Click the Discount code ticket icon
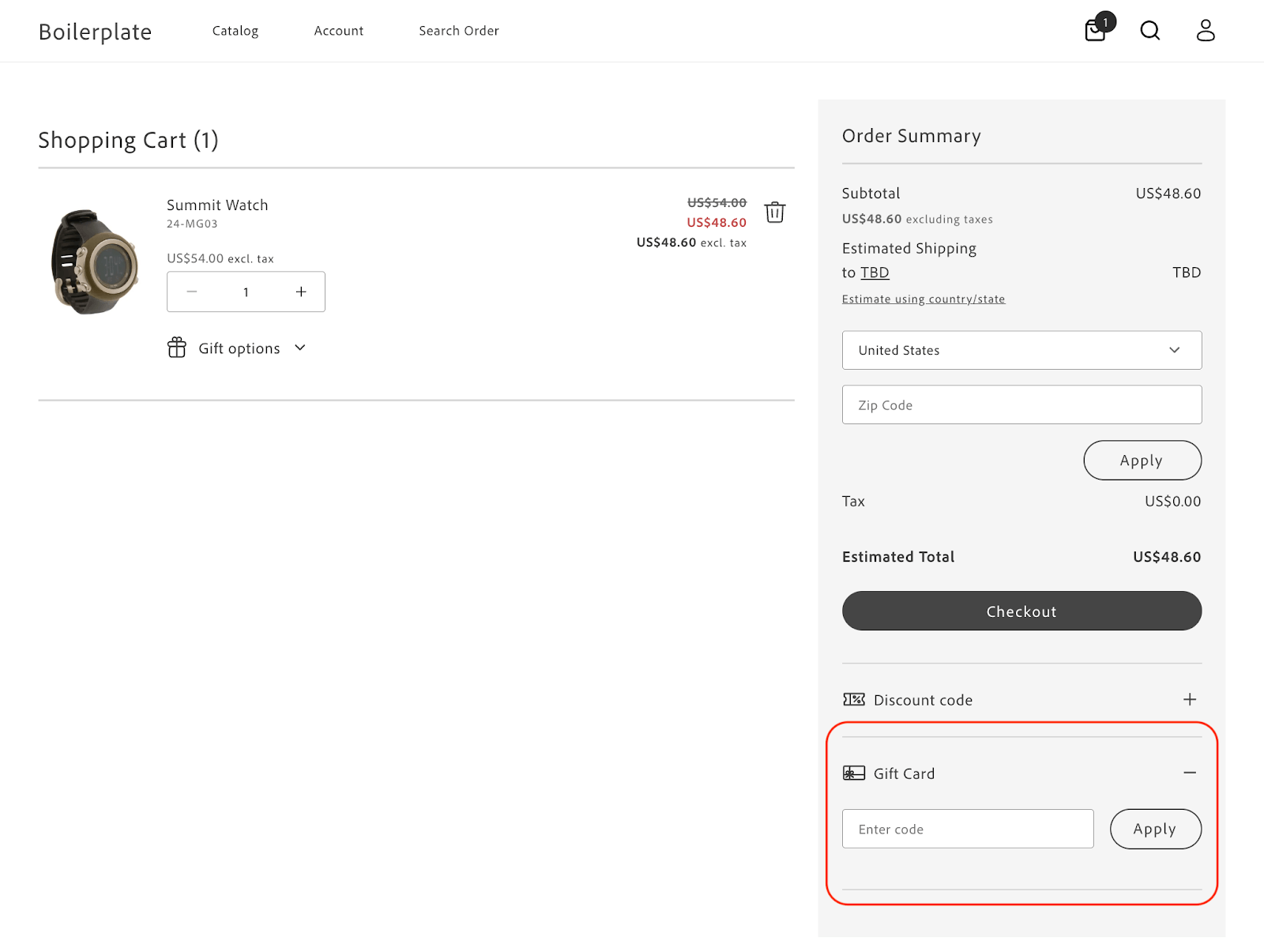 pos(853,699)
